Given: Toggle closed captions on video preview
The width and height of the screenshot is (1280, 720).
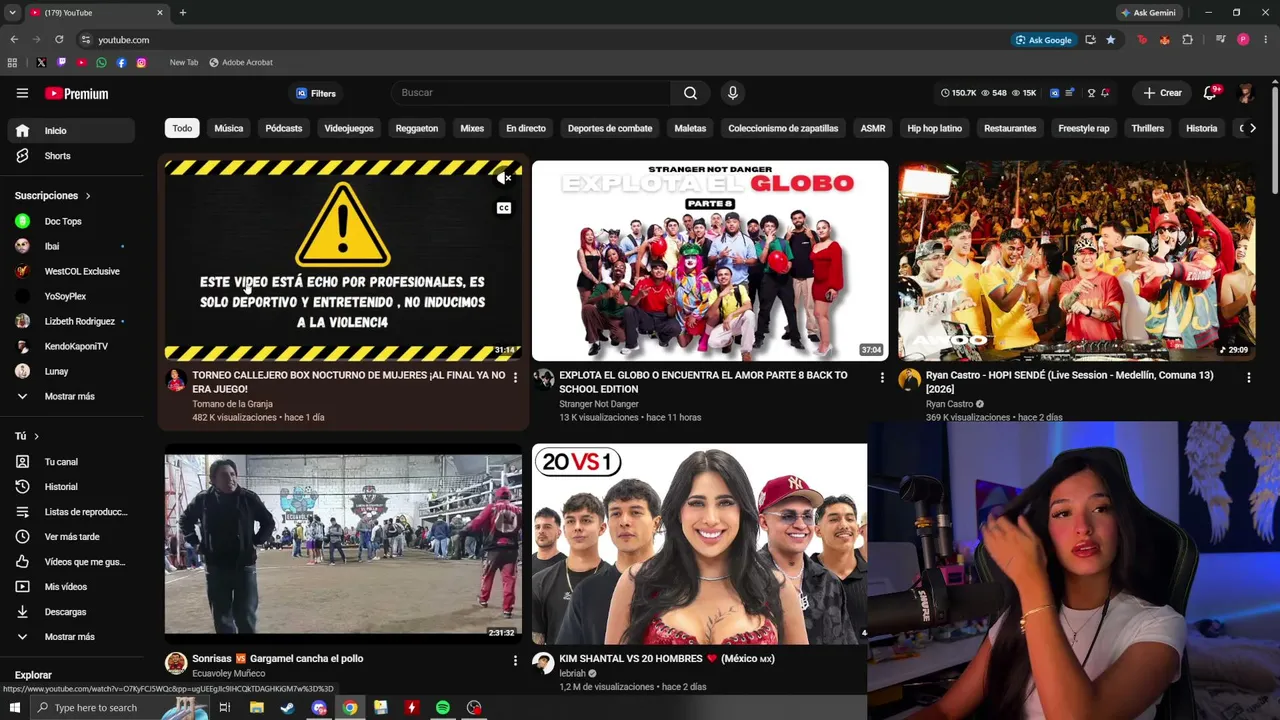Looking at the screenshot, I should pyautogui.click(x=504, y=208).
